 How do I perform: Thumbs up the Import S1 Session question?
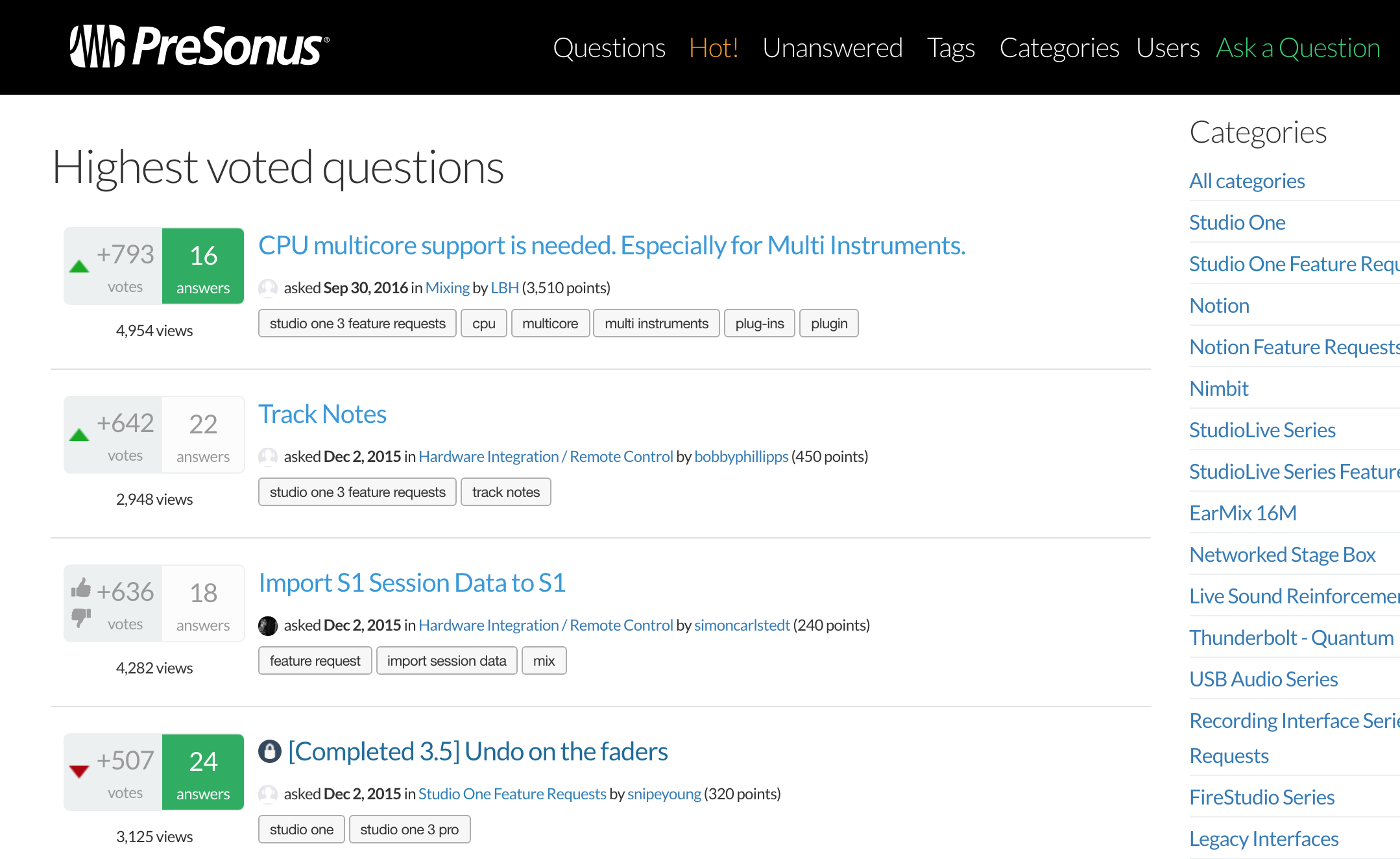click(x=81, y=588)
